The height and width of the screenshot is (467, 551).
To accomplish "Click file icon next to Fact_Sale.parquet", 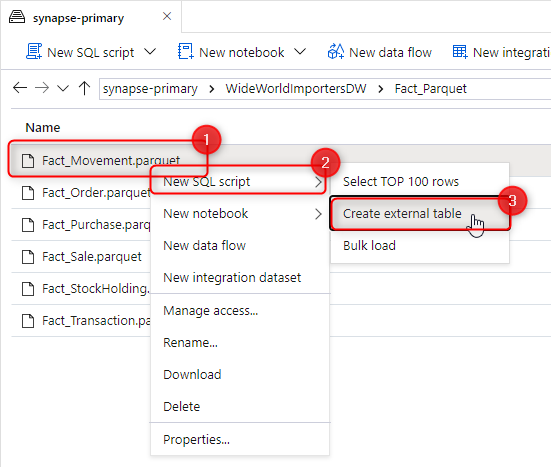I will point(28,257).
